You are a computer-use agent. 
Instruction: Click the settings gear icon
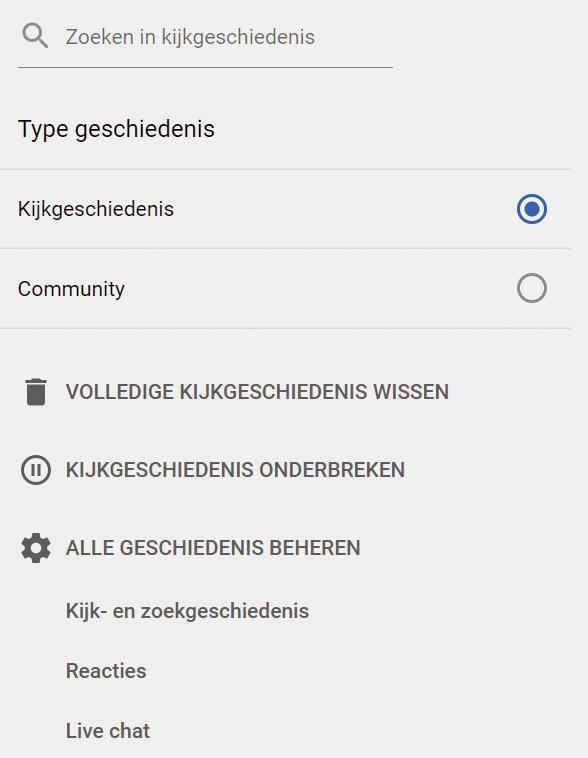click(36, 548)
